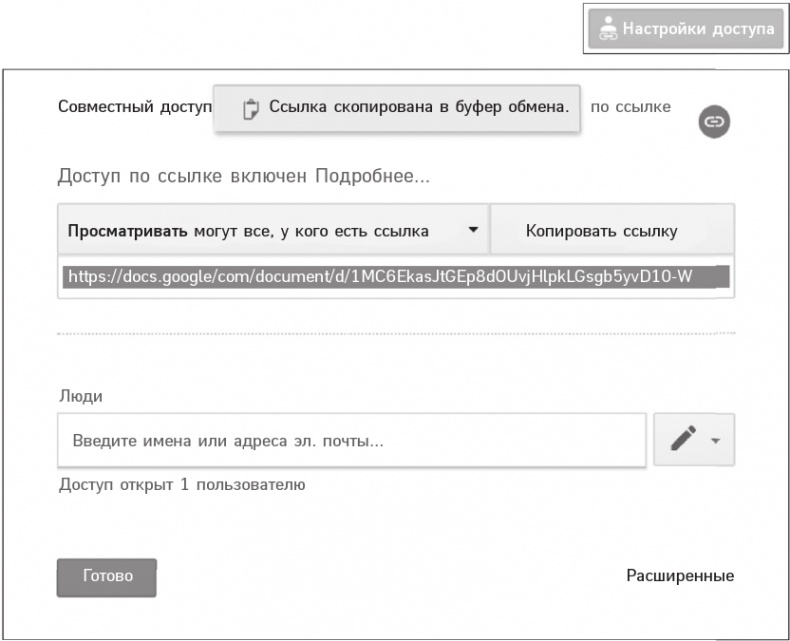The height and width of the screenshot is (641, 790).
Task: Select the docs.google.com share URL field
Action: pos(395,276)
